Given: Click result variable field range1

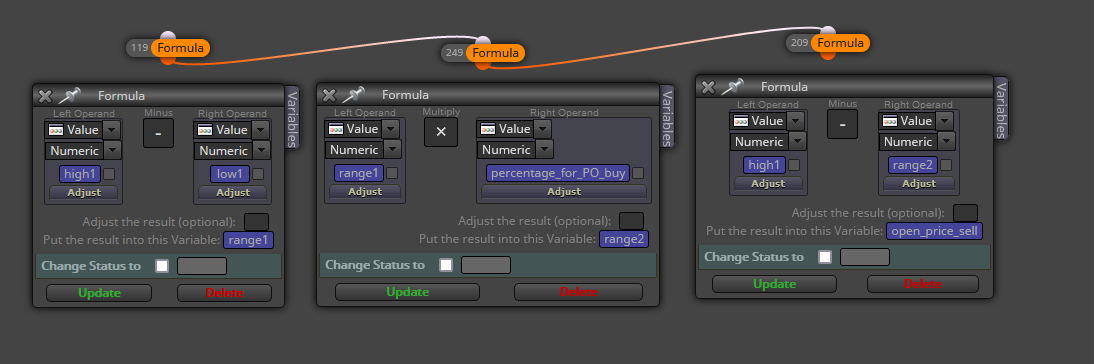Looking at the screenshot, I should 248,241.
